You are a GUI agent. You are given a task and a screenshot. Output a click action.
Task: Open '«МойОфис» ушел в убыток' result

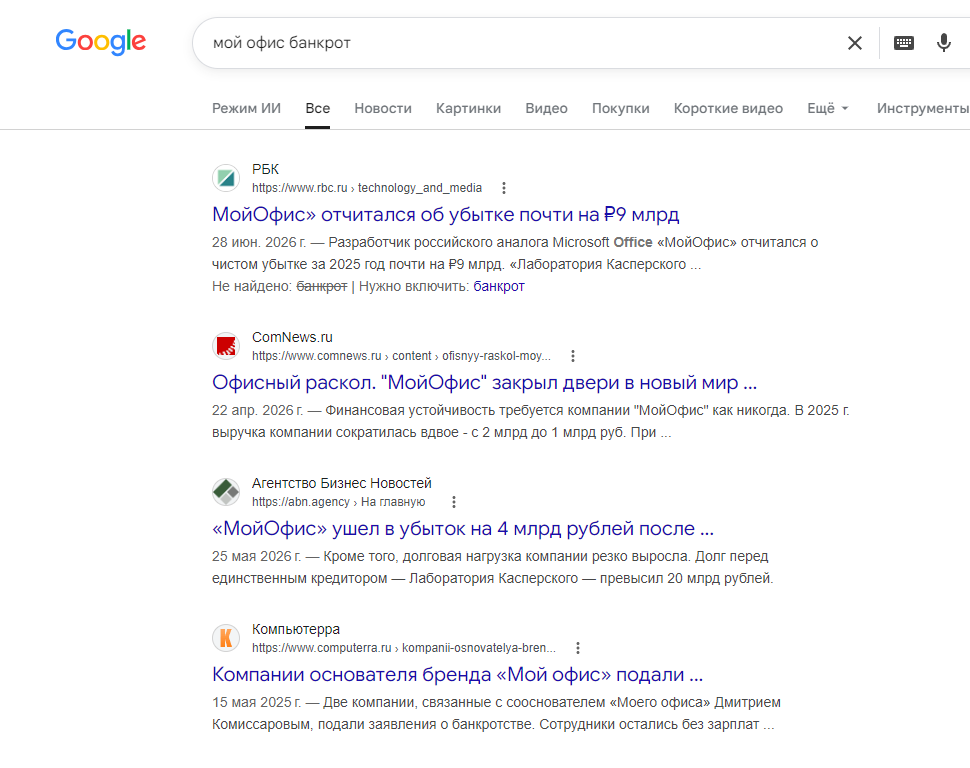tap(463, 529)
